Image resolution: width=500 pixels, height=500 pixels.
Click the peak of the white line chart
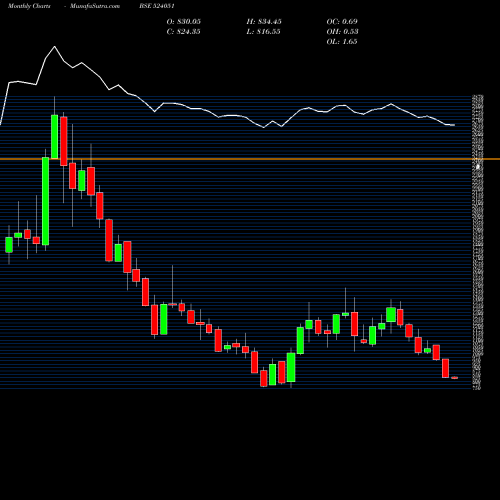55,47
